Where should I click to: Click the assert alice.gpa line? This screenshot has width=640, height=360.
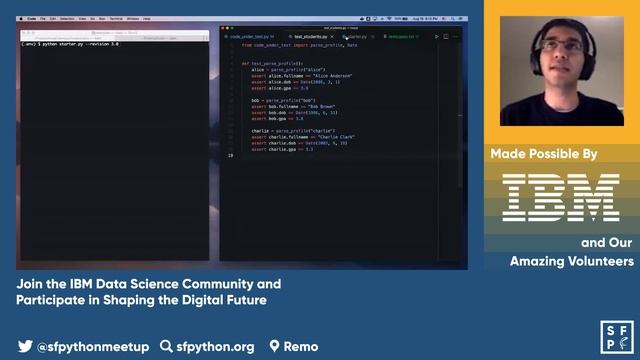pos(280,88)
